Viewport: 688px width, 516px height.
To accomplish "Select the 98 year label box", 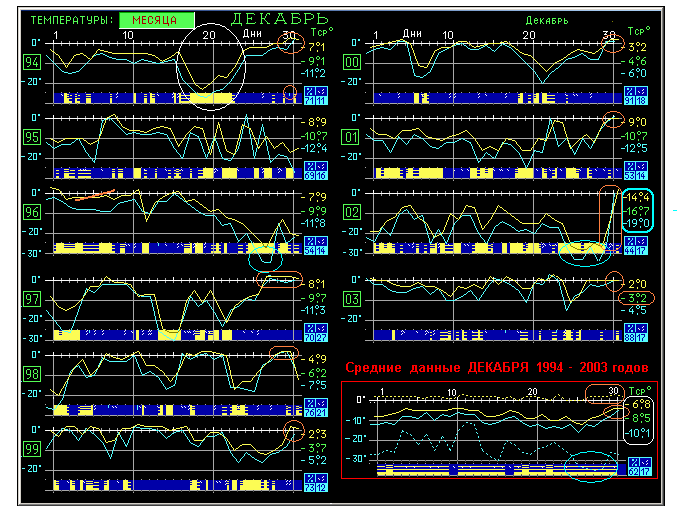I will 33,373.
